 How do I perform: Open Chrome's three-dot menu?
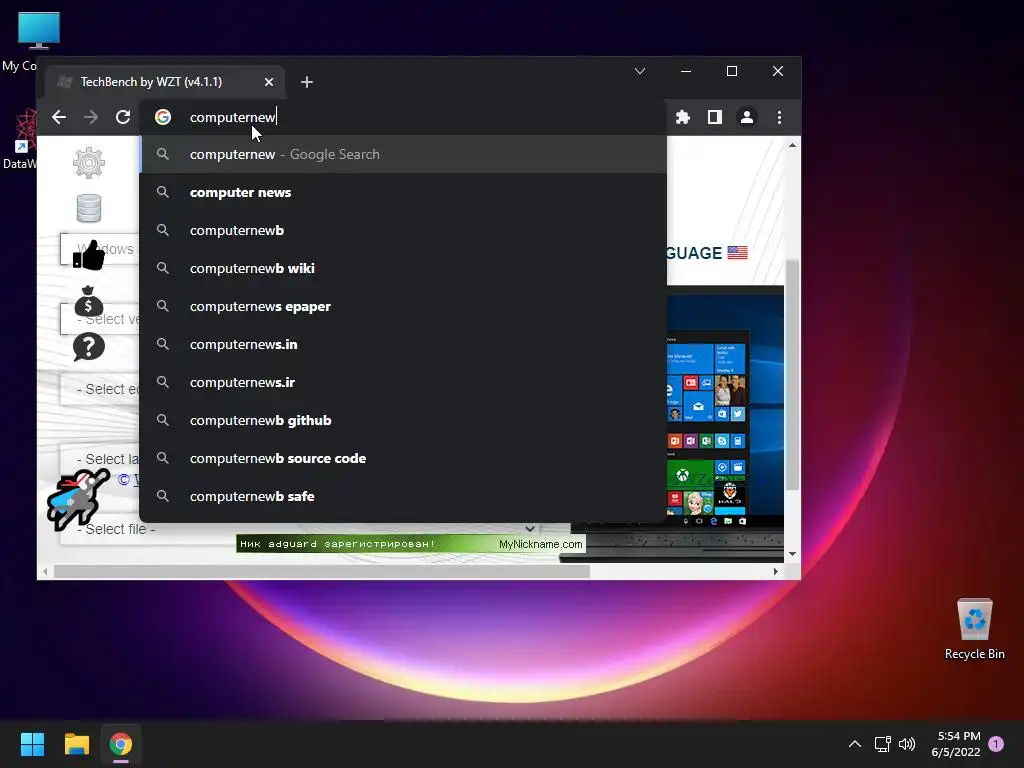(779, 117)
